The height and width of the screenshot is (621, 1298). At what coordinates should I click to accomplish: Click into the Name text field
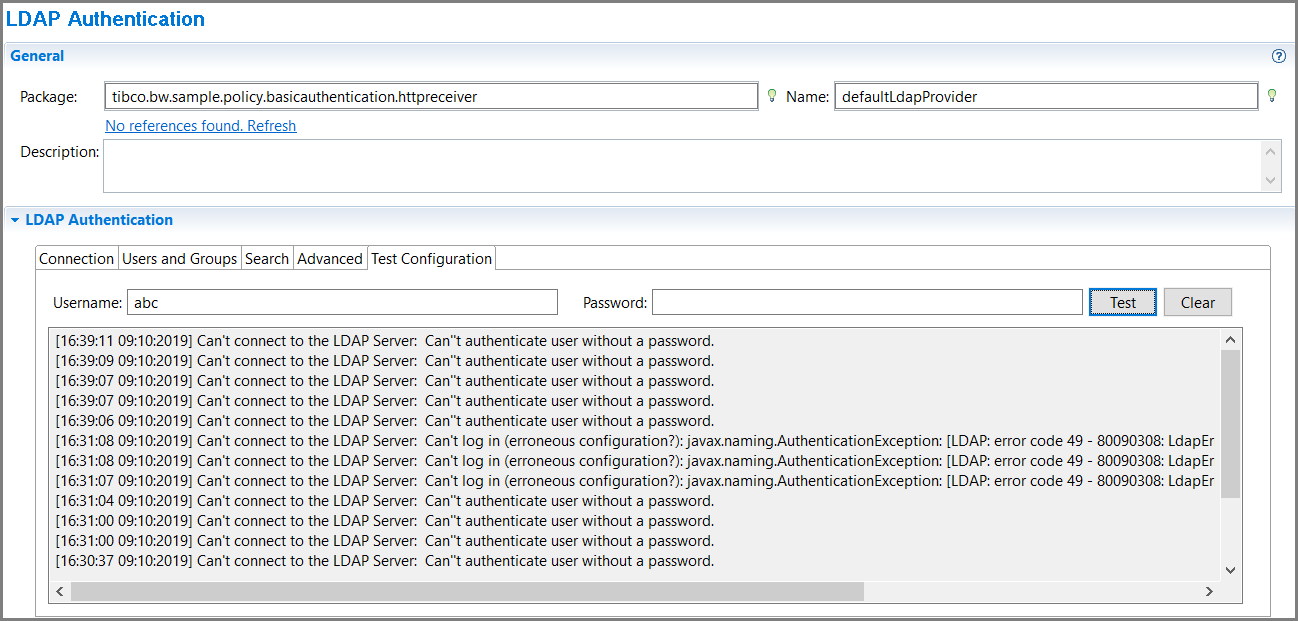1045,97
